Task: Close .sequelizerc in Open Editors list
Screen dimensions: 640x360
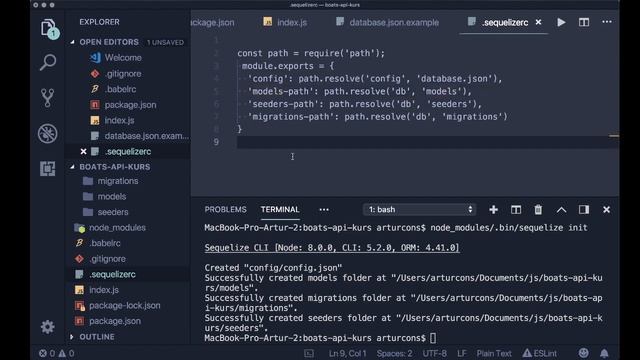Action: 83,151
